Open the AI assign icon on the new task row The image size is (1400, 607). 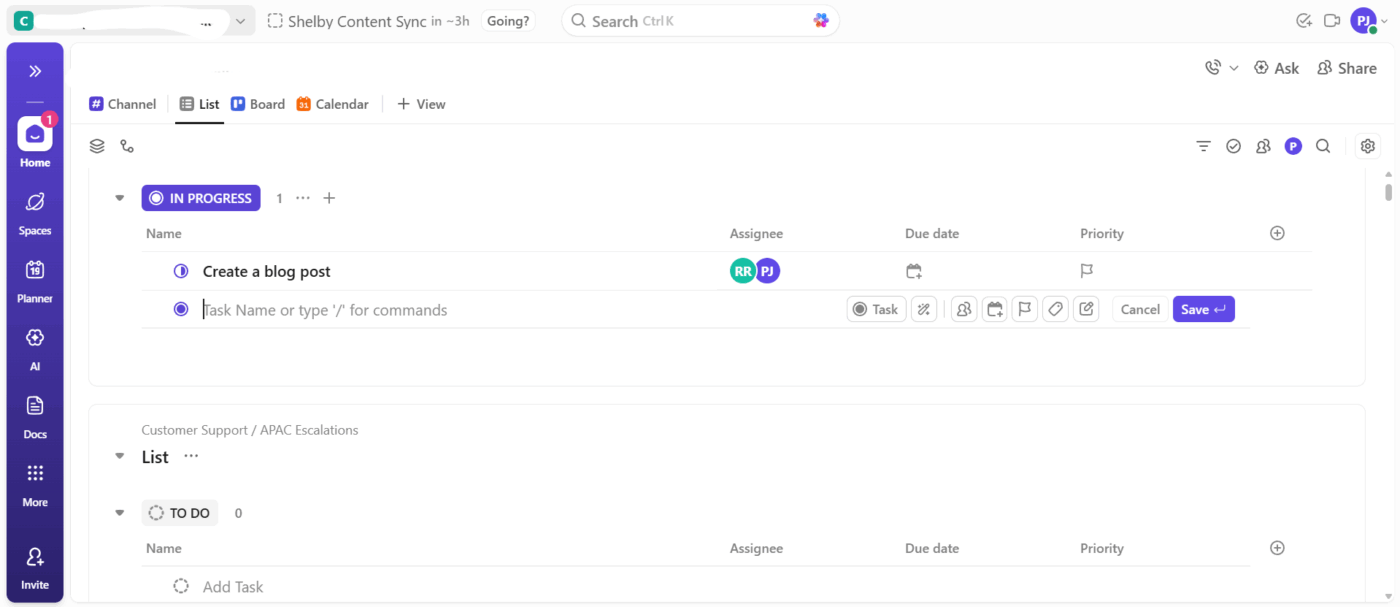point(924,309)
